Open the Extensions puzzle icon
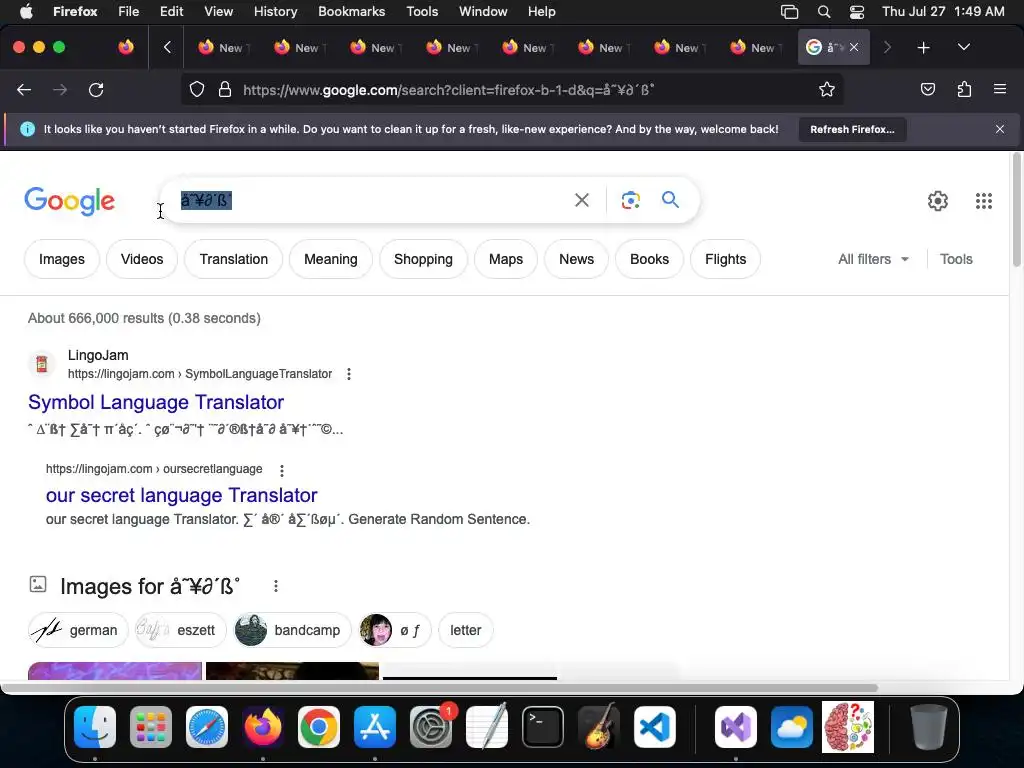Screen dimensions: 1024x768 [x=964, y=89]
